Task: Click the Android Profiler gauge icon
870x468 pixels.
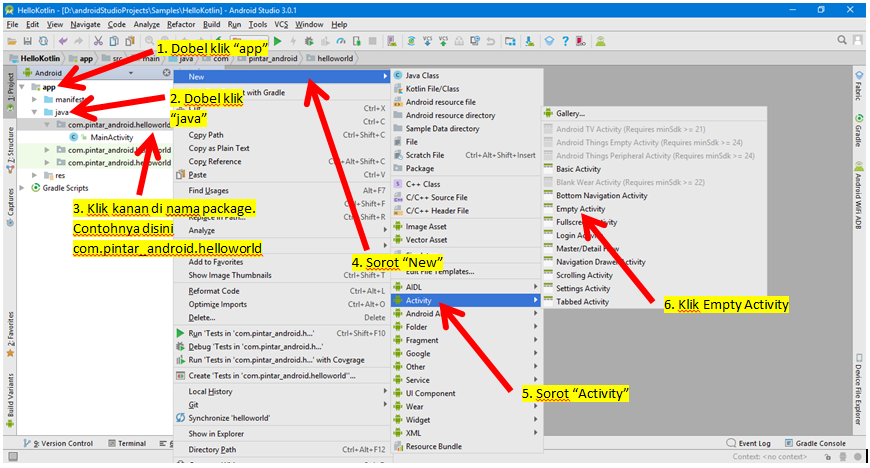Action: pyautogui.click(x=341, y=41)
